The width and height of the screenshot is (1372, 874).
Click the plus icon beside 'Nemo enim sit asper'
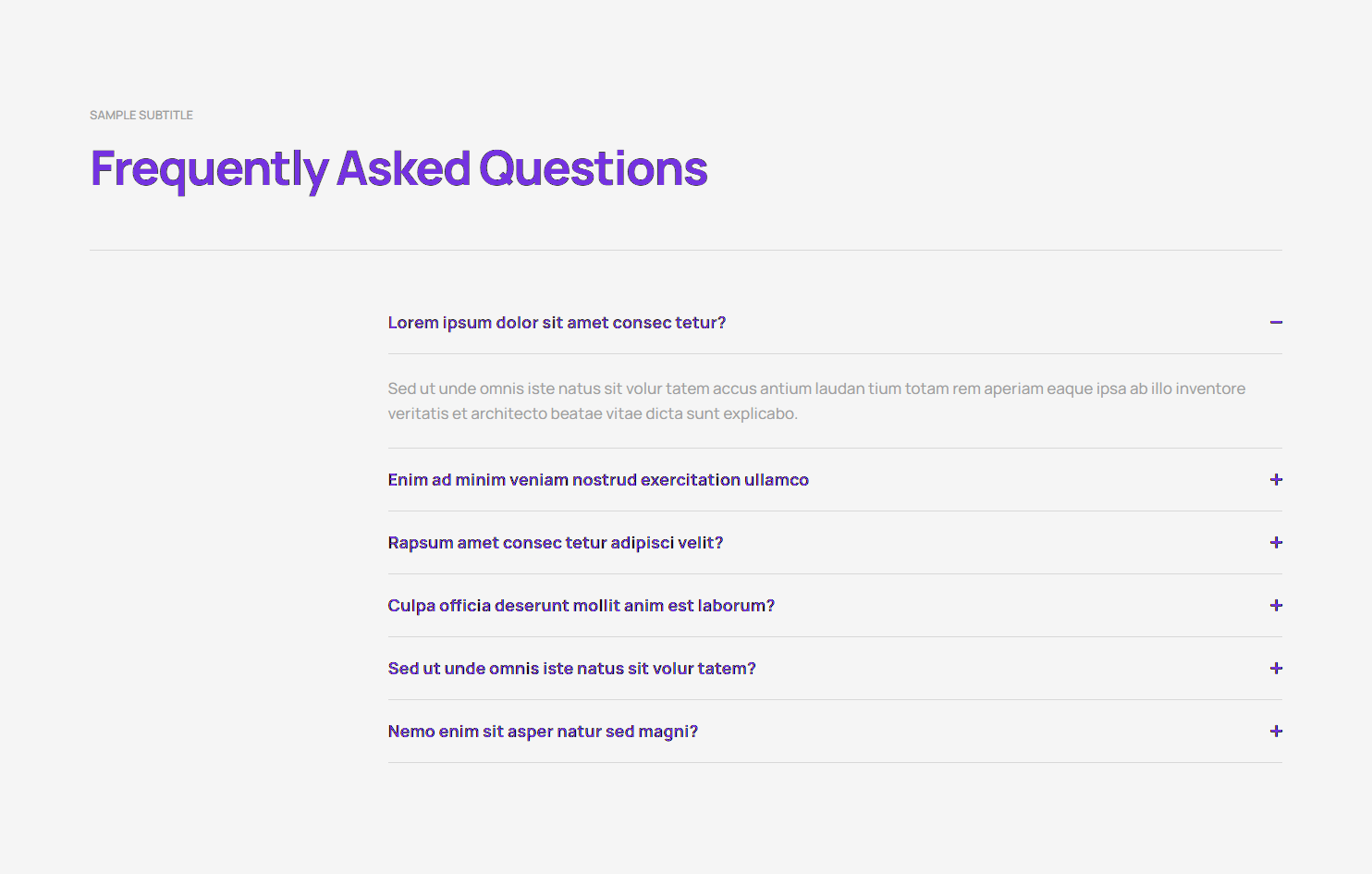click(x=1276, y=731)
